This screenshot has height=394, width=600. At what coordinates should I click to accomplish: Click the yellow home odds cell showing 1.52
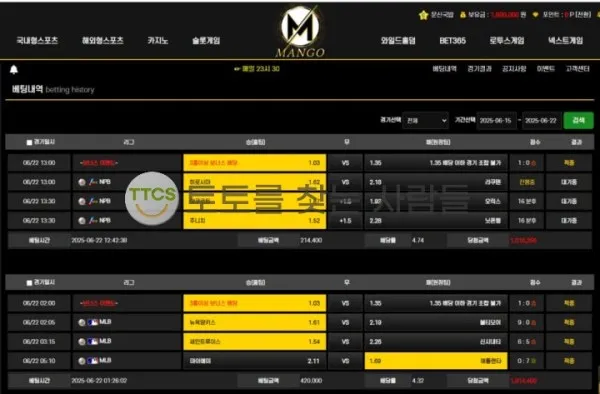[254, 220]
